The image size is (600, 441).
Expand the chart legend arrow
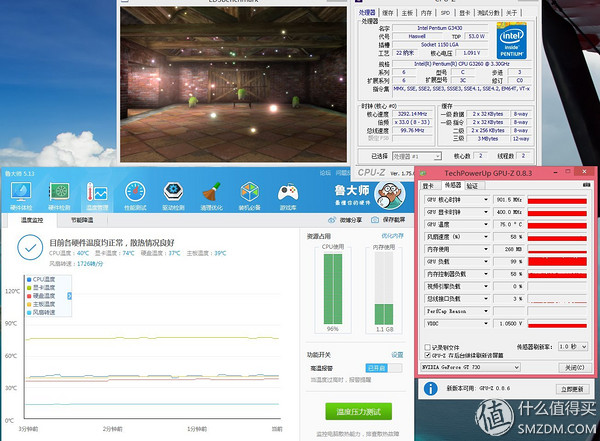coord(69,296)
